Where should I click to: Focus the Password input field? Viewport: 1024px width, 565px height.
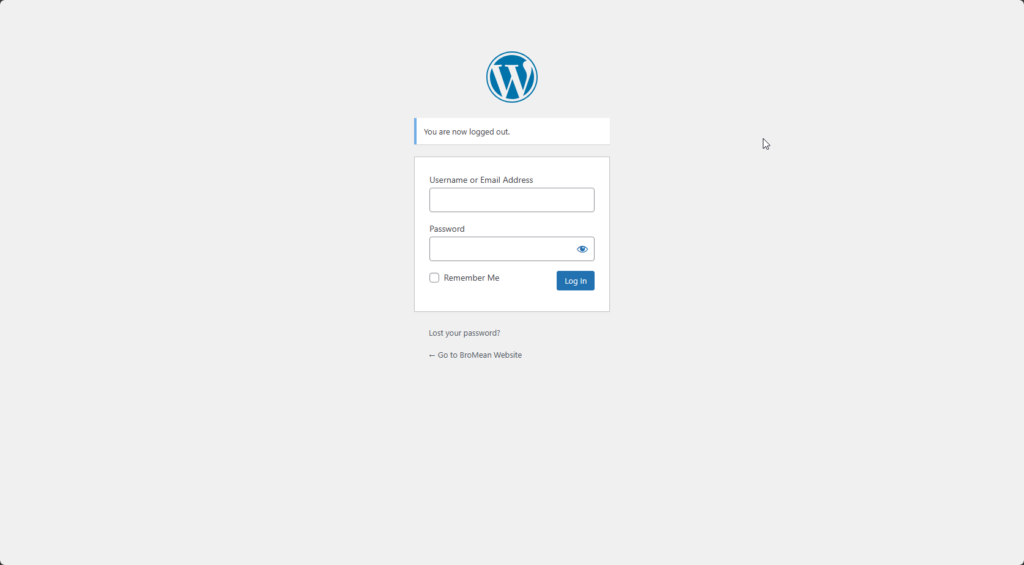502,249
